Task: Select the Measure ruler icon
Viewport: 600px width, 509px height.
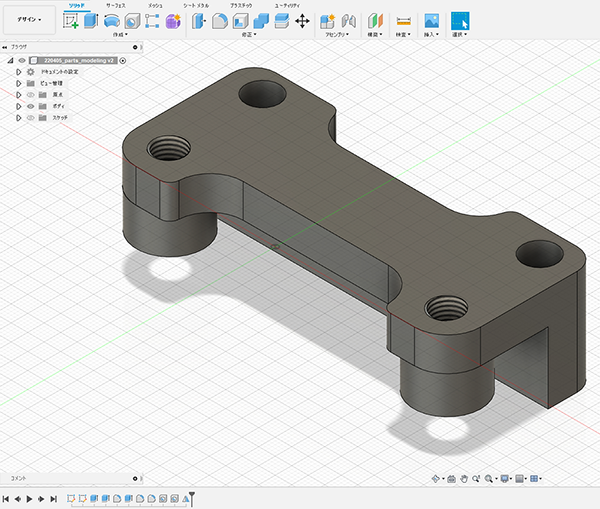Action: pyautogui.click(x=403, y=20)
